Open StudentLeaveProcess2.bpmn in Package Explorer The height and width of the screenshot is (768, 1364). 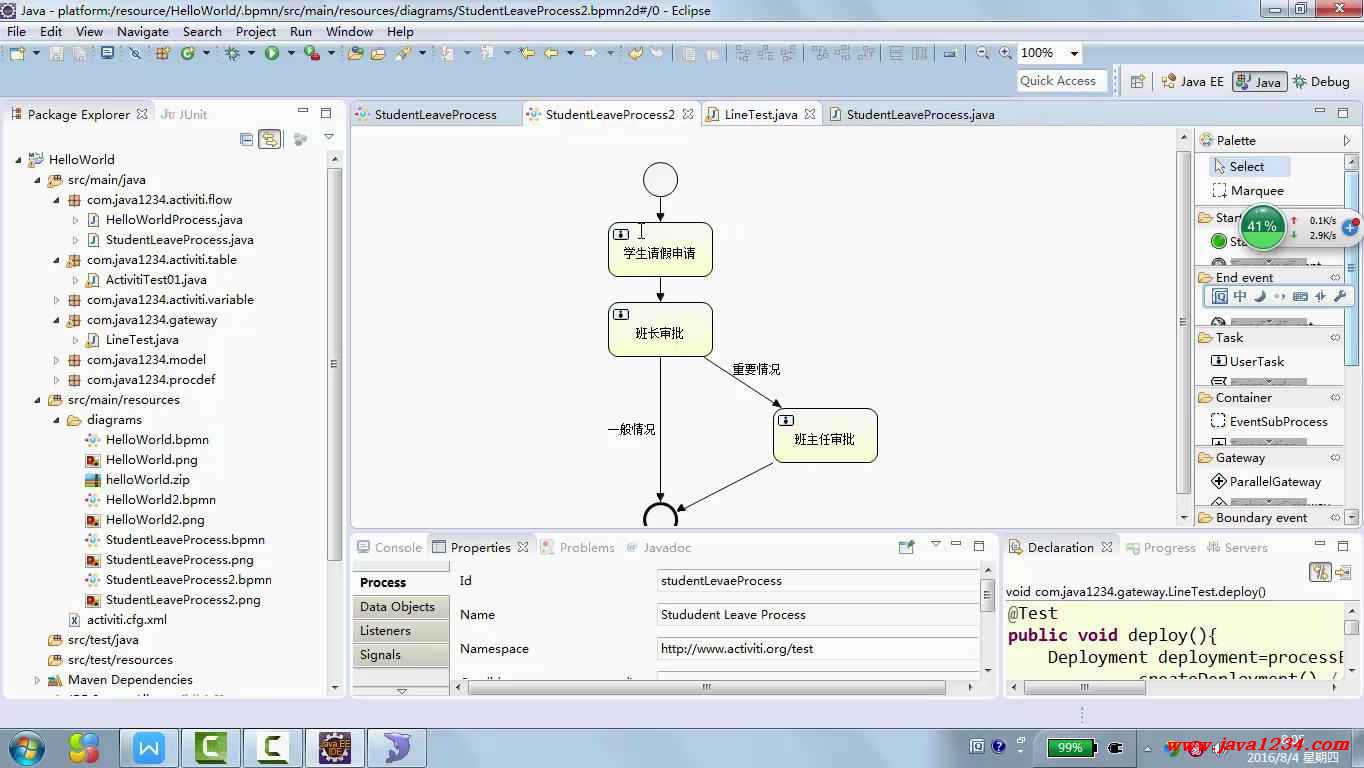[188, 579]
